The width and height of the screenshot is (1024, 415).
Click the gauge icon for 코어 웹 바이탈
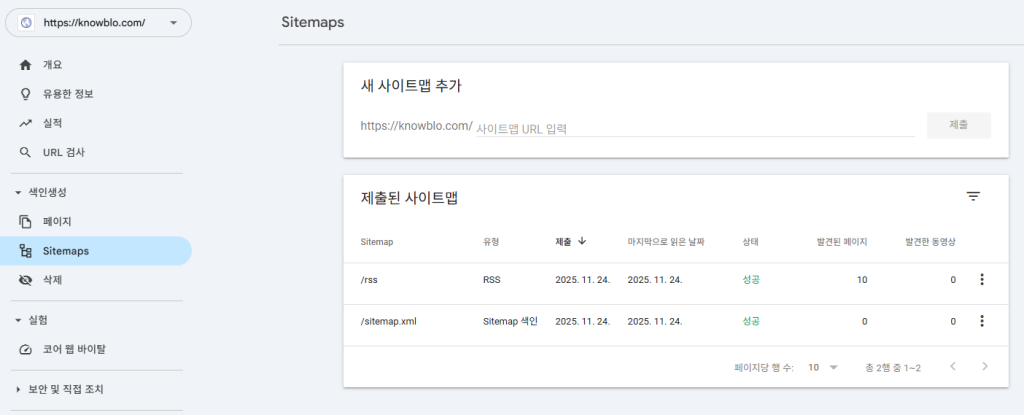click(x=26, y=349)
